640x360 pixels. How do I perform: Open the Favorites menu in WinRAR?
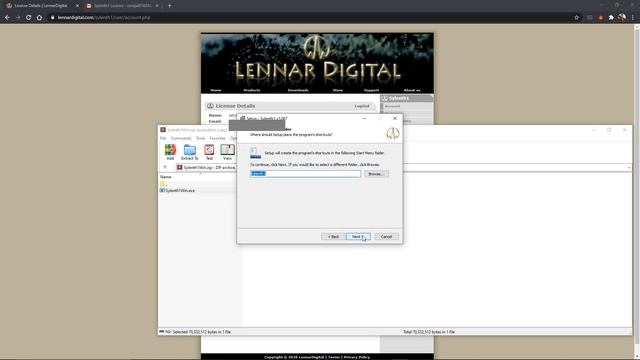[x=217, y=138]
